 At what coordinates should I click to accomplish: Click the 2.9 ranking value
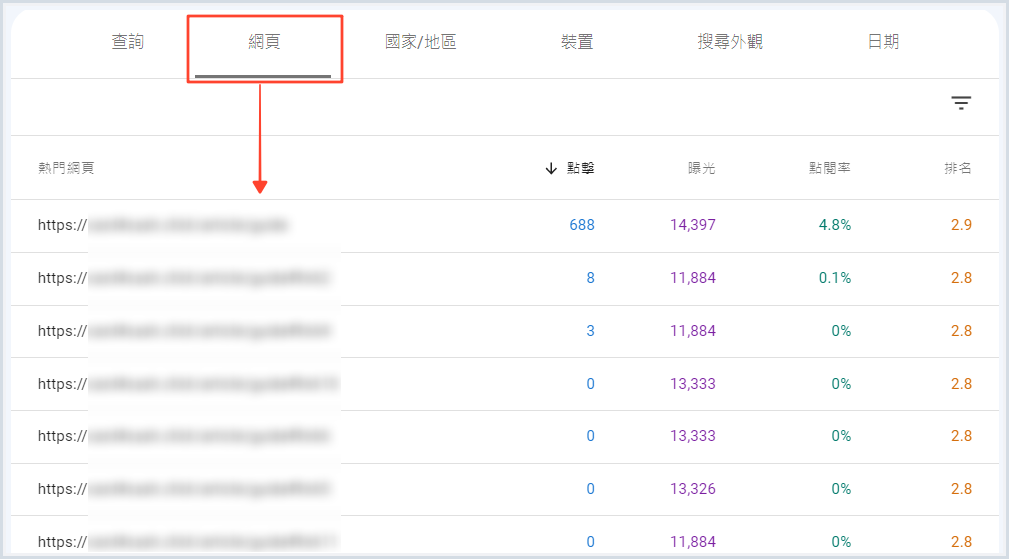pos(960,225)
